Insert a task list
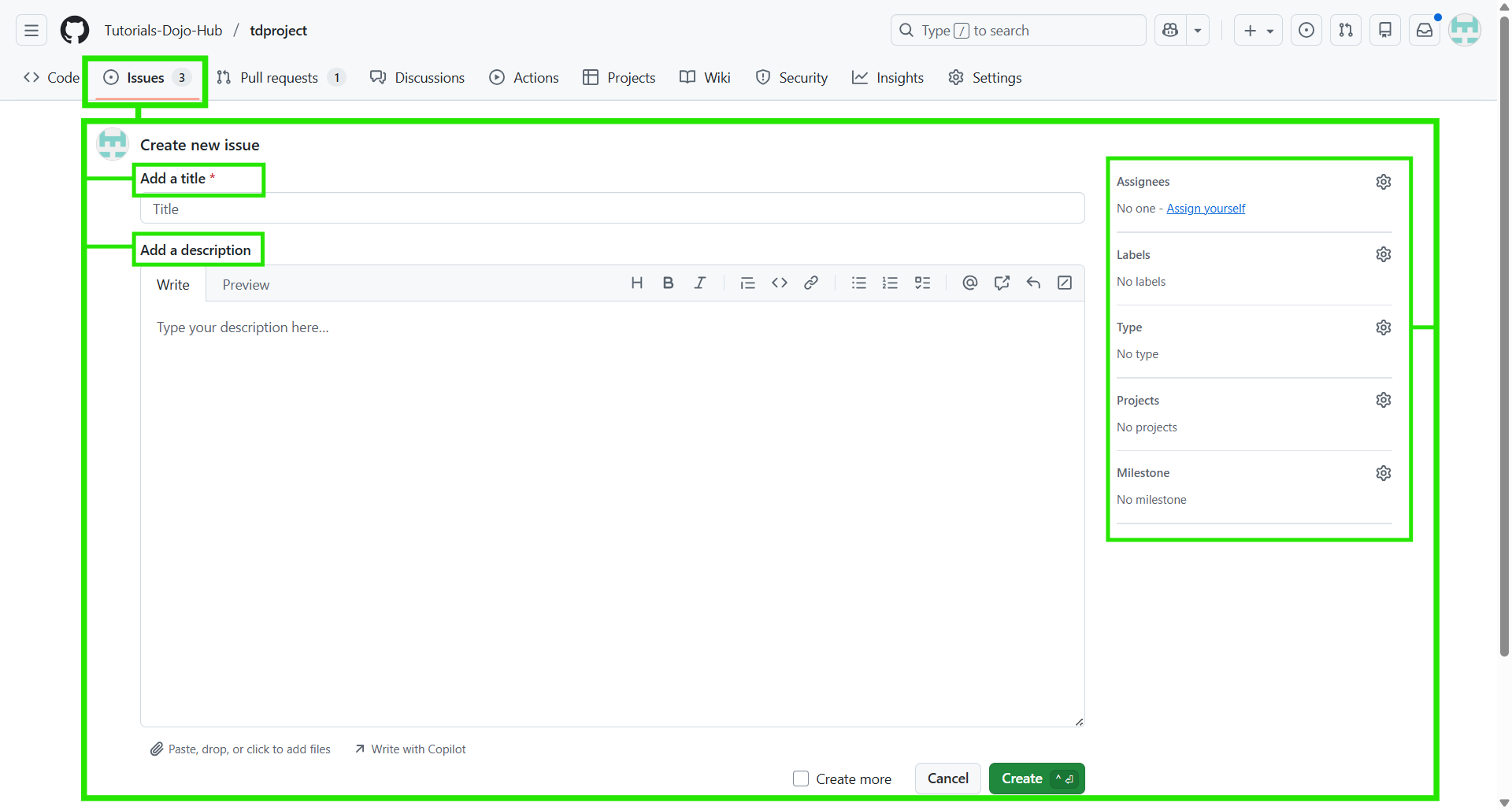The image size is (1512, 810). coord(922,283)
